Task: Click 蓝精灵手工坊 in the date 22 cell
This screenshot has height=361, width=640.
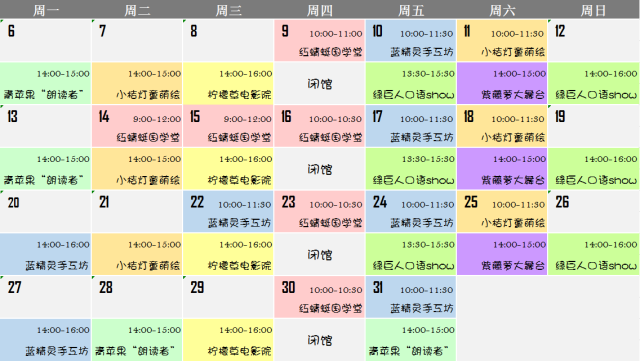Action: (239, 223)
